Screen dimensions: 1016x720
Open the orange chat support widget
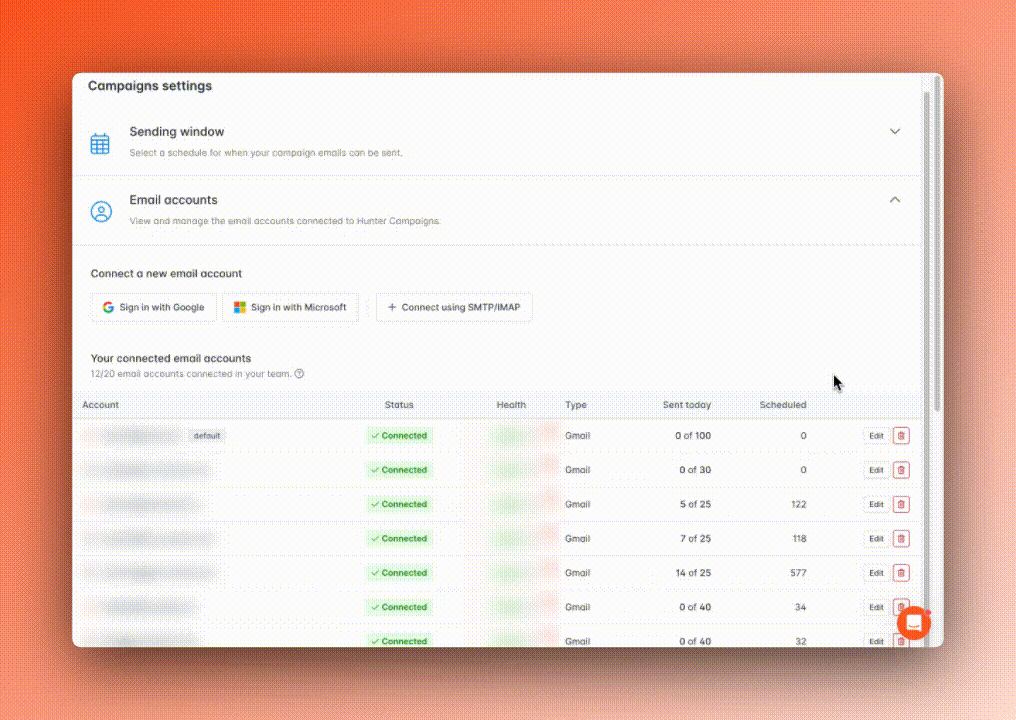(913, 623)
